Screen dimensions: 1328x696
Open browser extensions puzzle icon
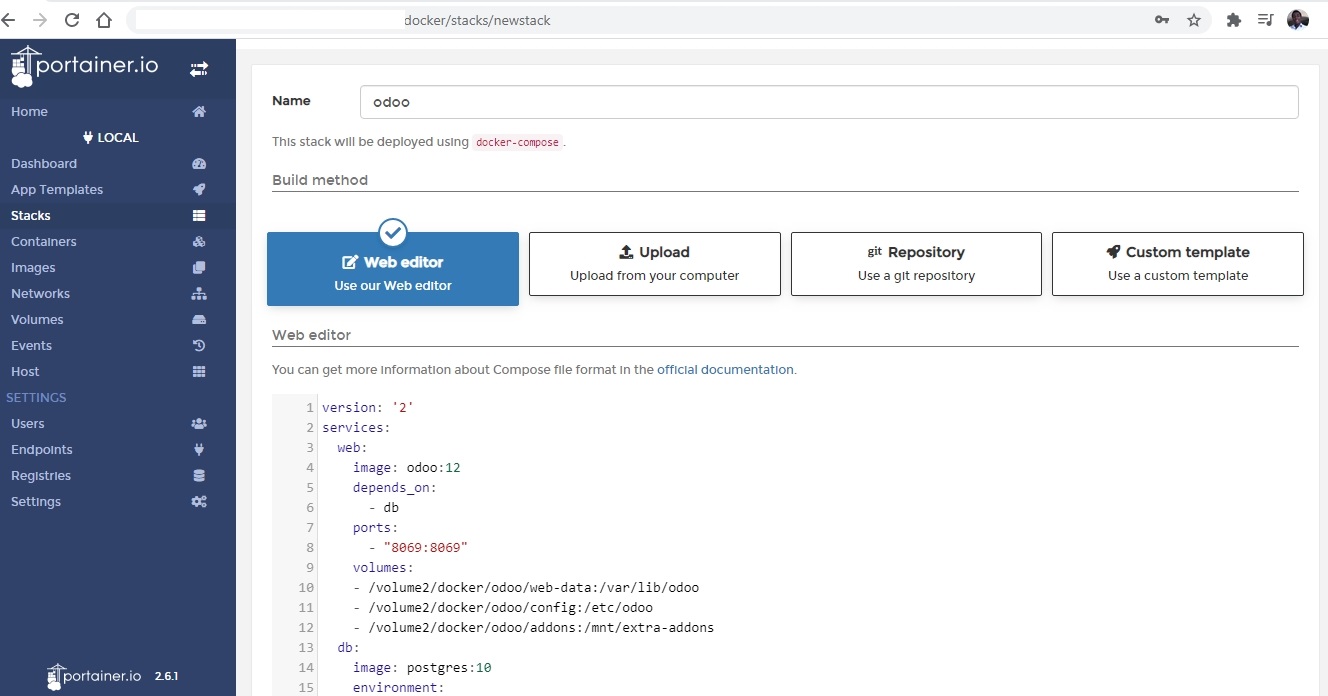(x=1234, y=20)
